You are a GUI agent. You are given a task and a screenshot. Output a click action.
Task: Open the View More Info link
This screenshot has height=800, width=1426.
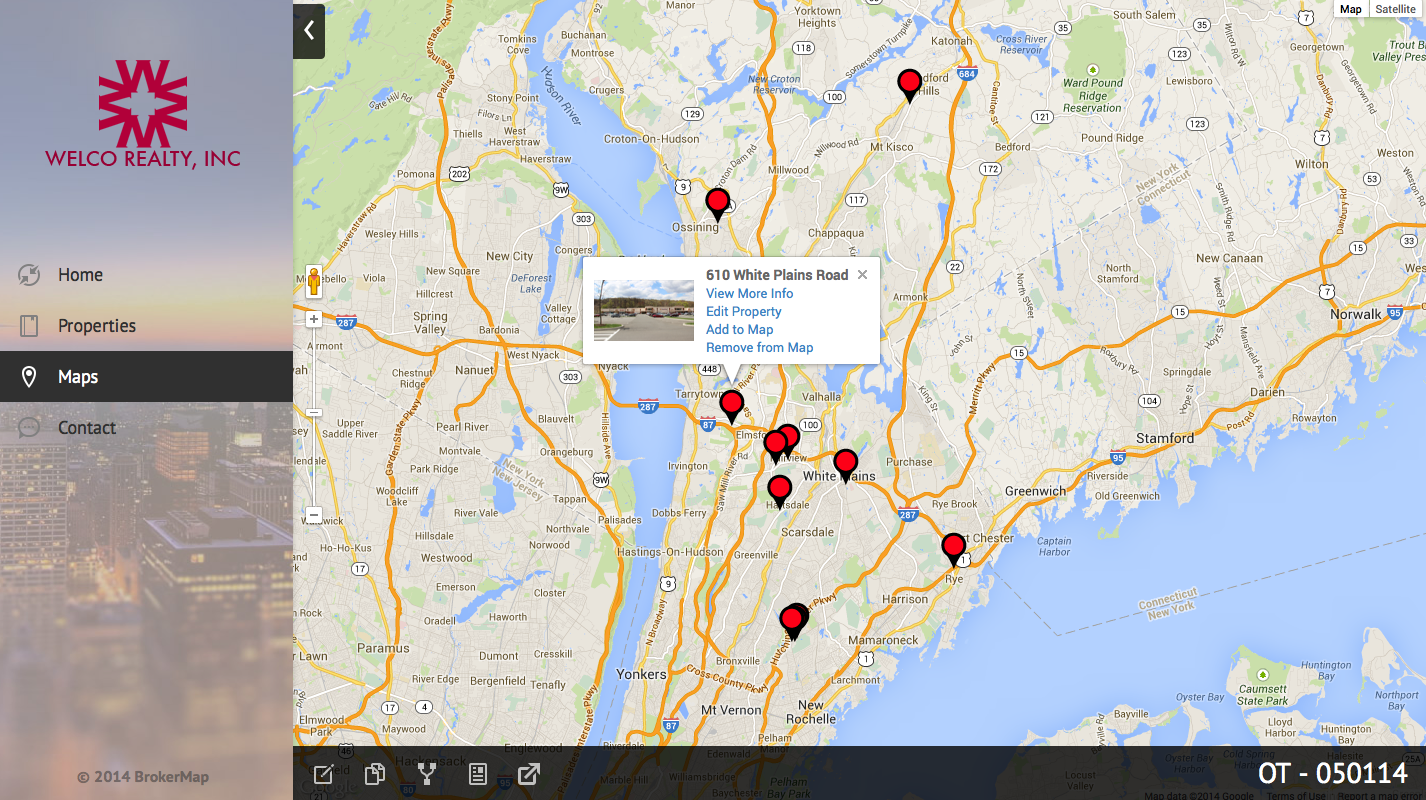point(749,294)
